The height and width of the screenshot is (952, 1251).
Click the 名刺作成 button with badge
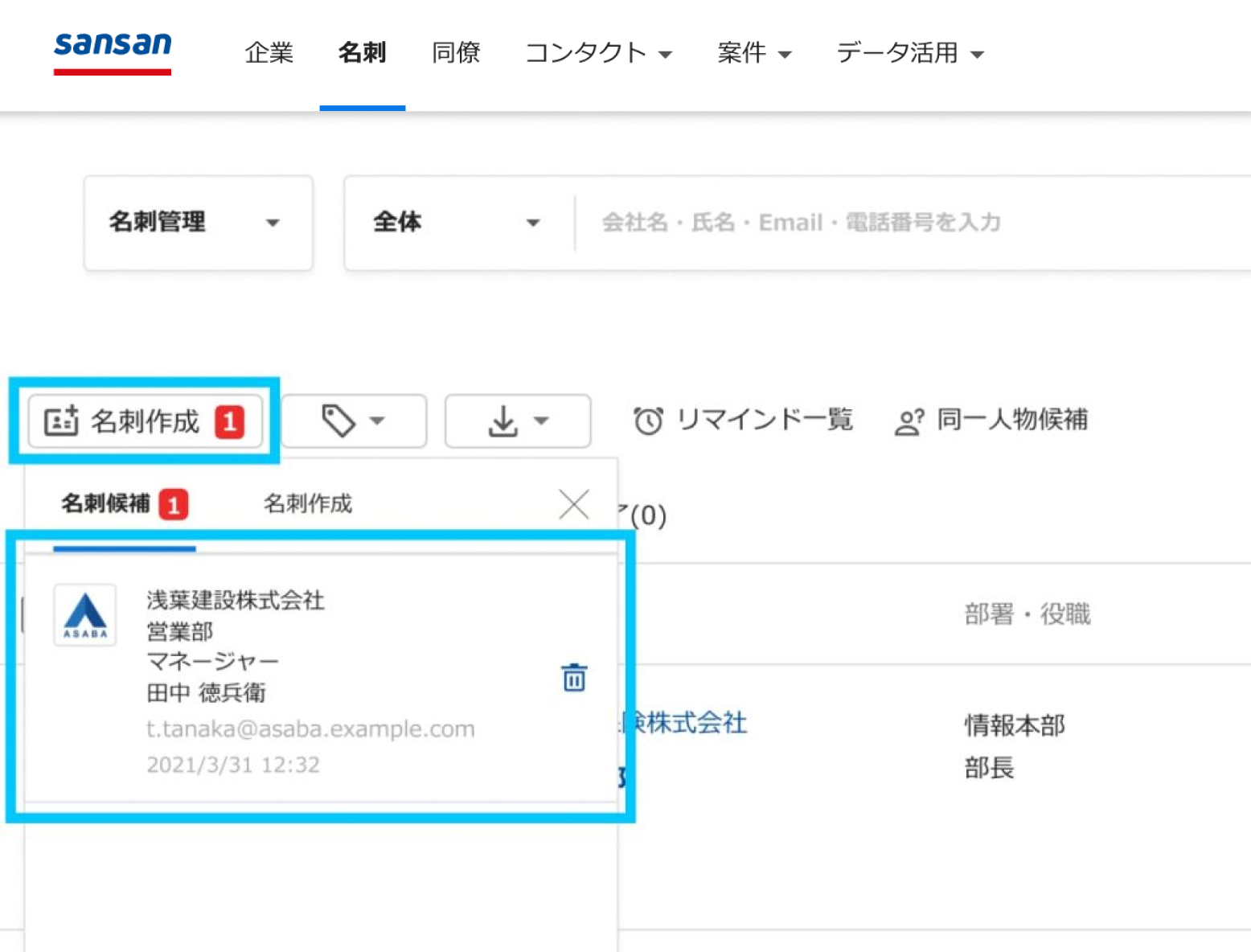tap(146, 421)
